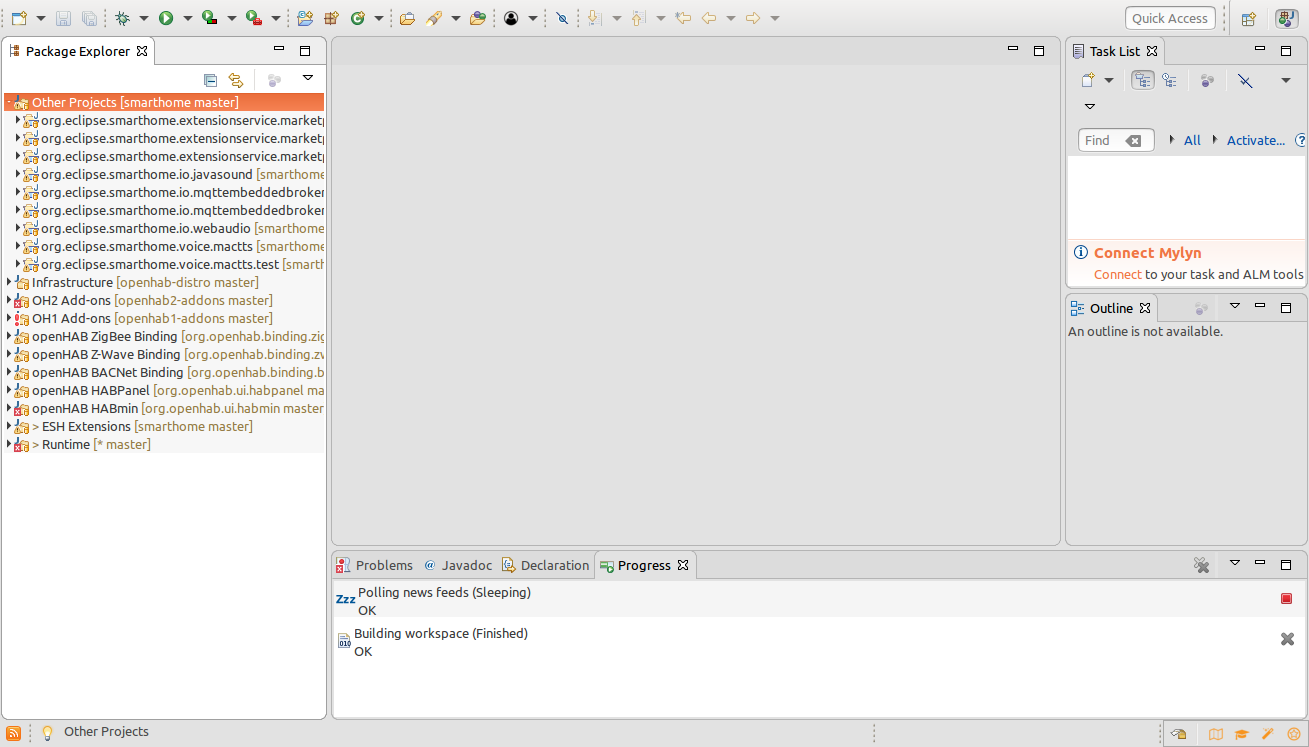Click the green Run button

click(166, 18)
